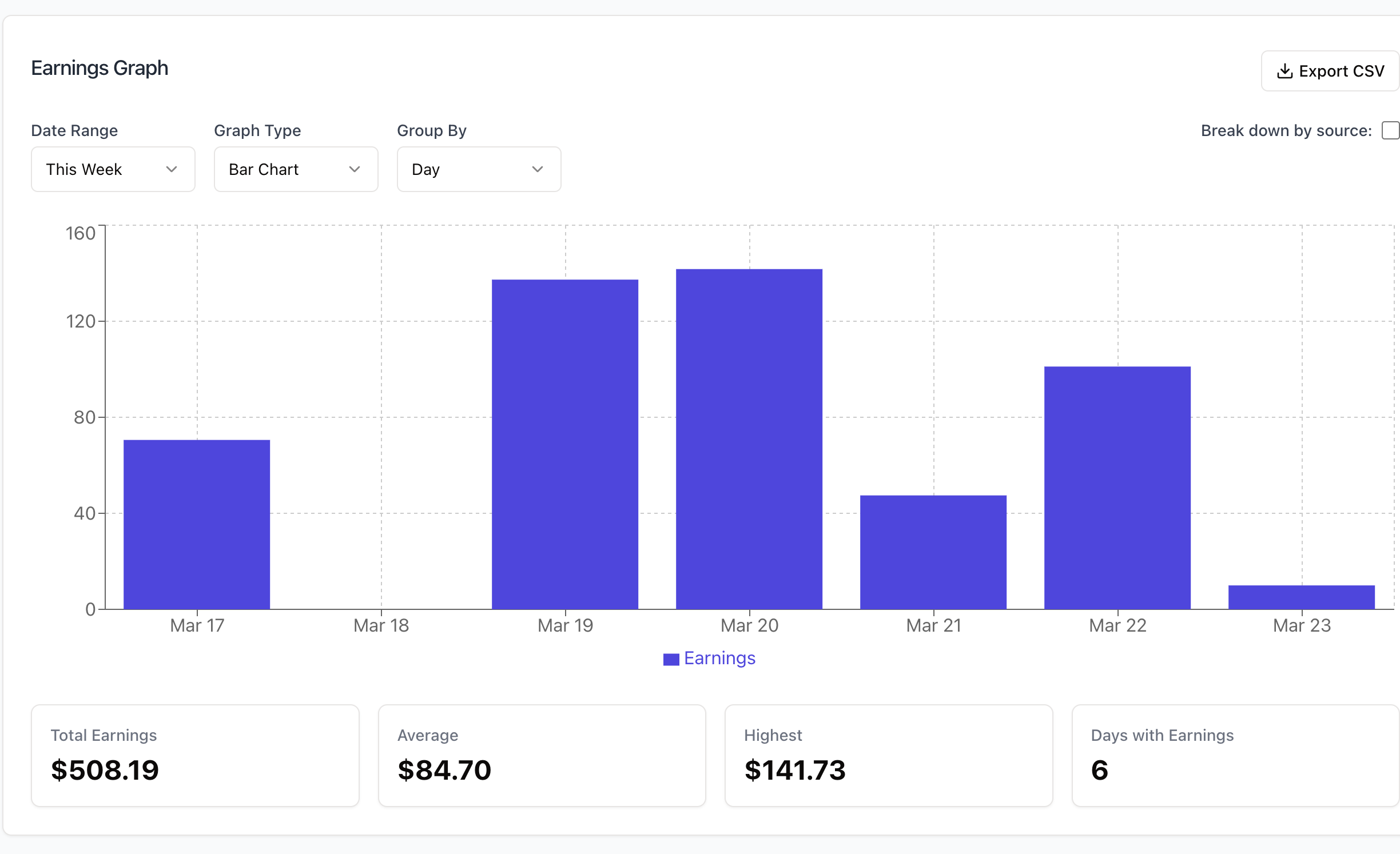The width and height of the screenshot is (1400, 854).
Task: Click the tallest bar for Mar 20
Action: (749, 439)
